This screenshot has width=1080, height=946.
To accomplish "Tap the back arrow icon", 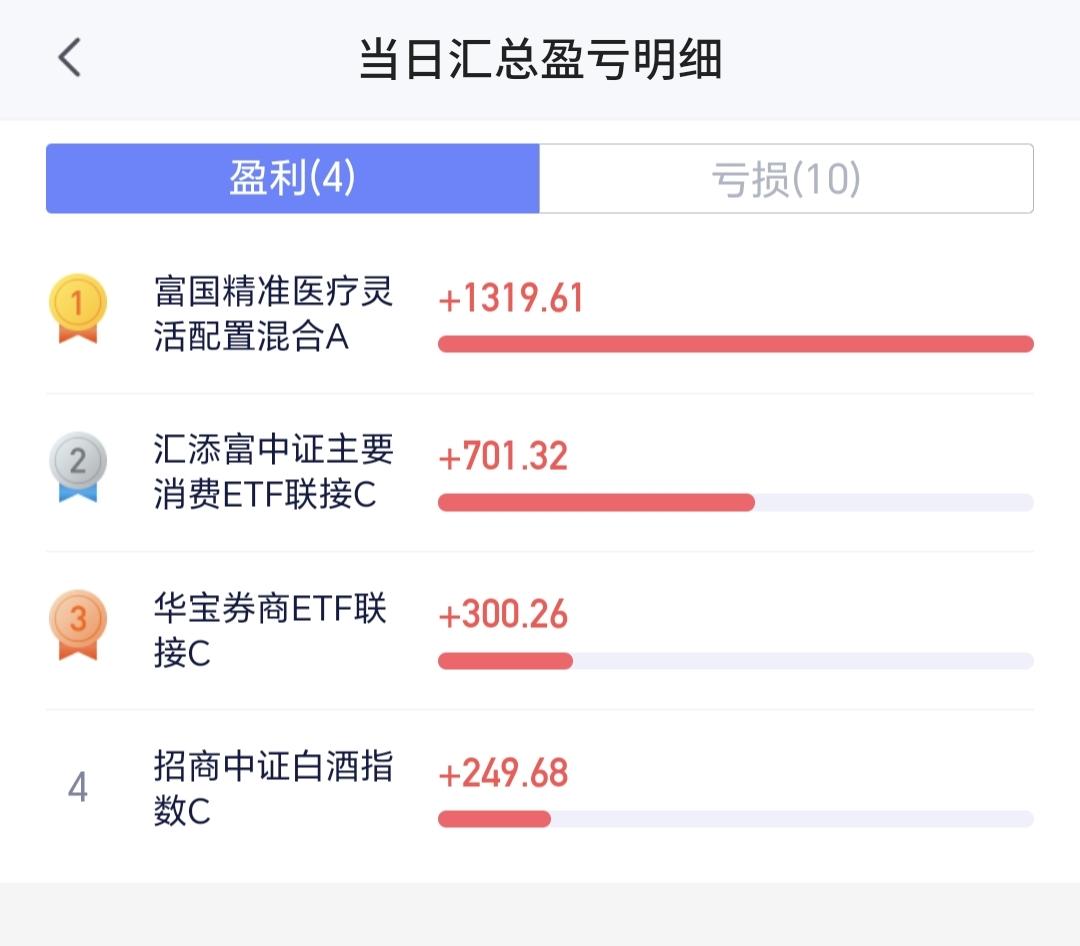I will point(69,59).
